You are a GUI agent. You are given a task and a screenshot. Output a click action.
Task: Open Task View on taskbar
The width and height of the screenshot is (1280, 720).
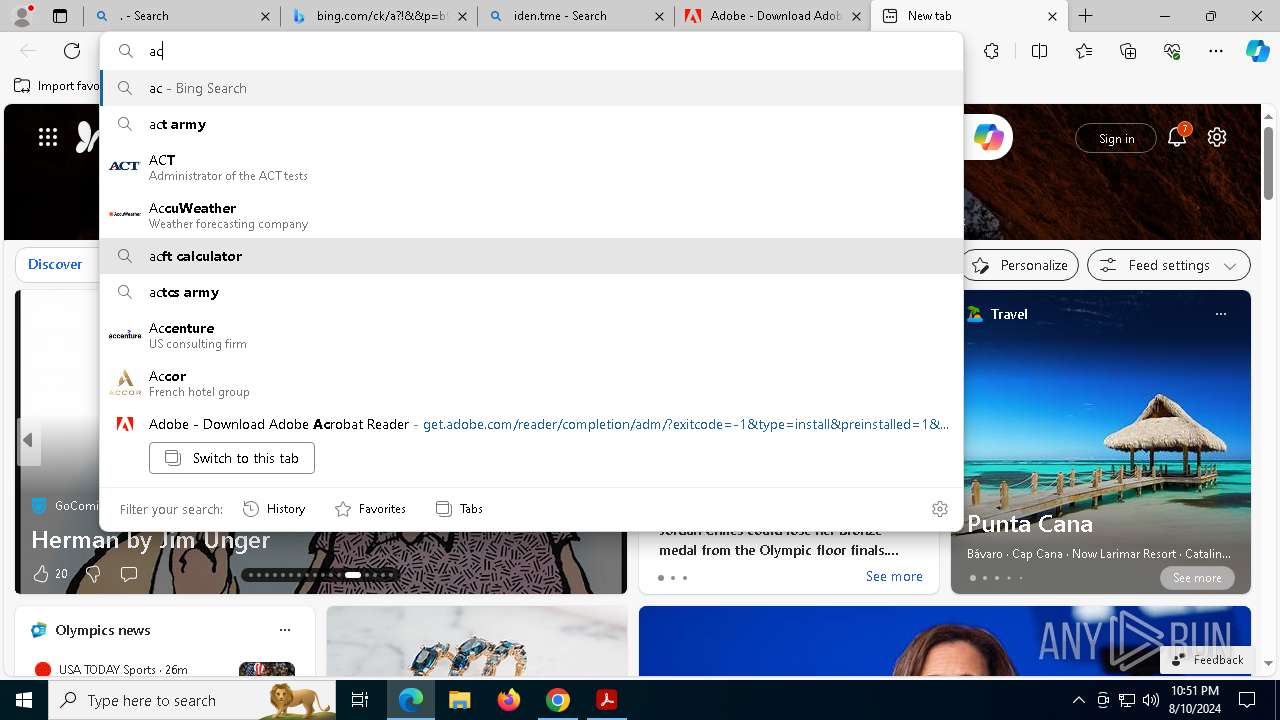coord(360,700)
